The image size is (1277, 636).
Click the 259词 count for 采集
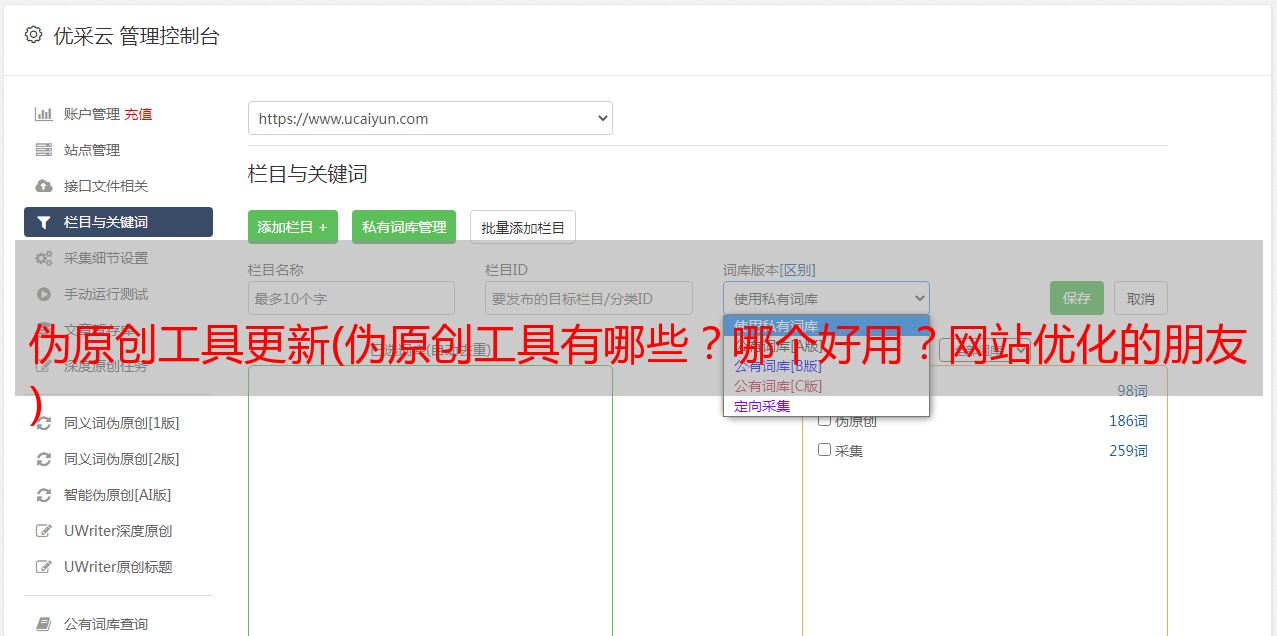[1128, 451]
